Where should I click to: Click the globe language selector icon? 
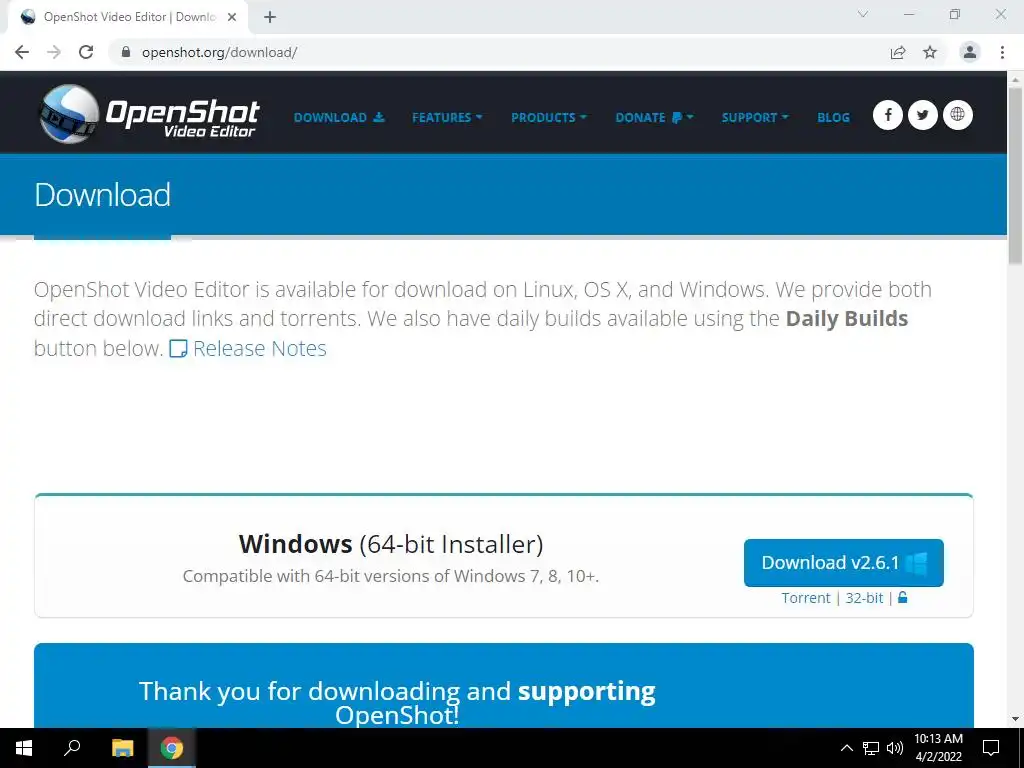(957, 115)
